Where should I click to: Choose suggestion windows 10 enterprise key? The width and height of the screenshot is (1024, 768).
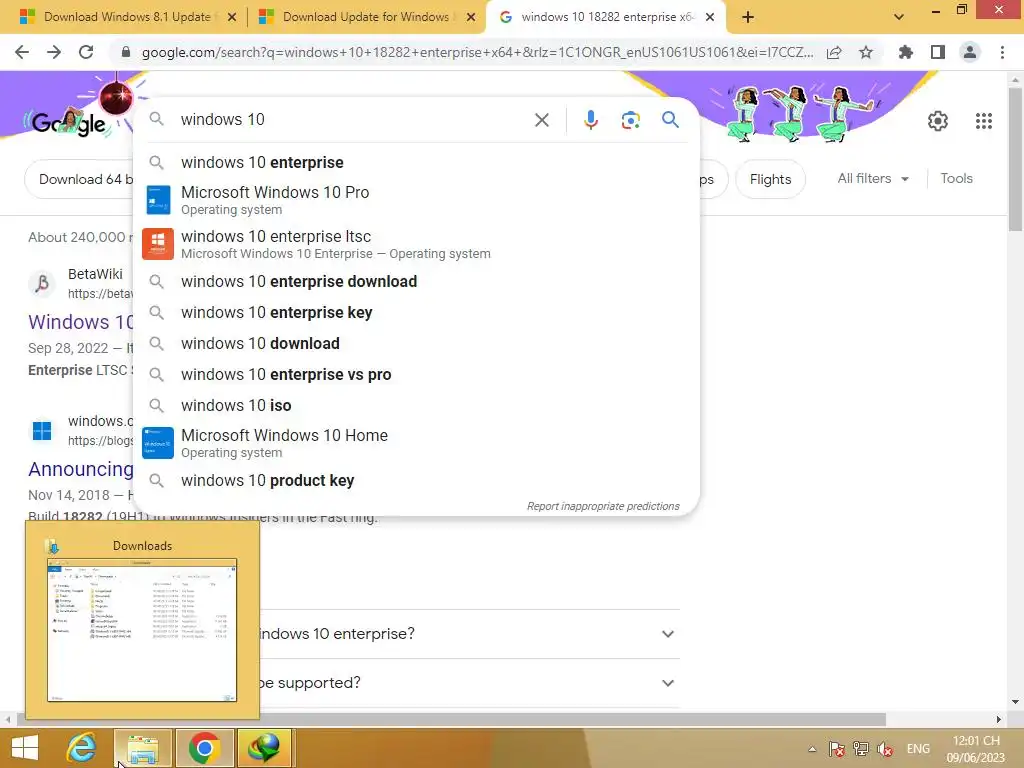coord(416,312)
